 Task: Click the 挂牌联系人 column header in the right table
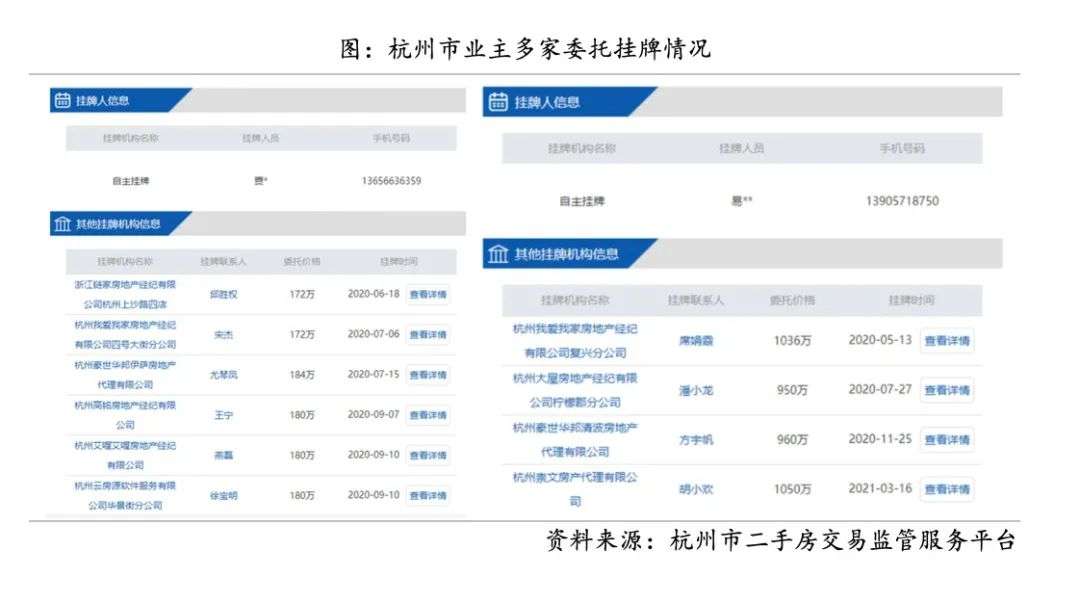pyautogui.click(x=696, y=300)
